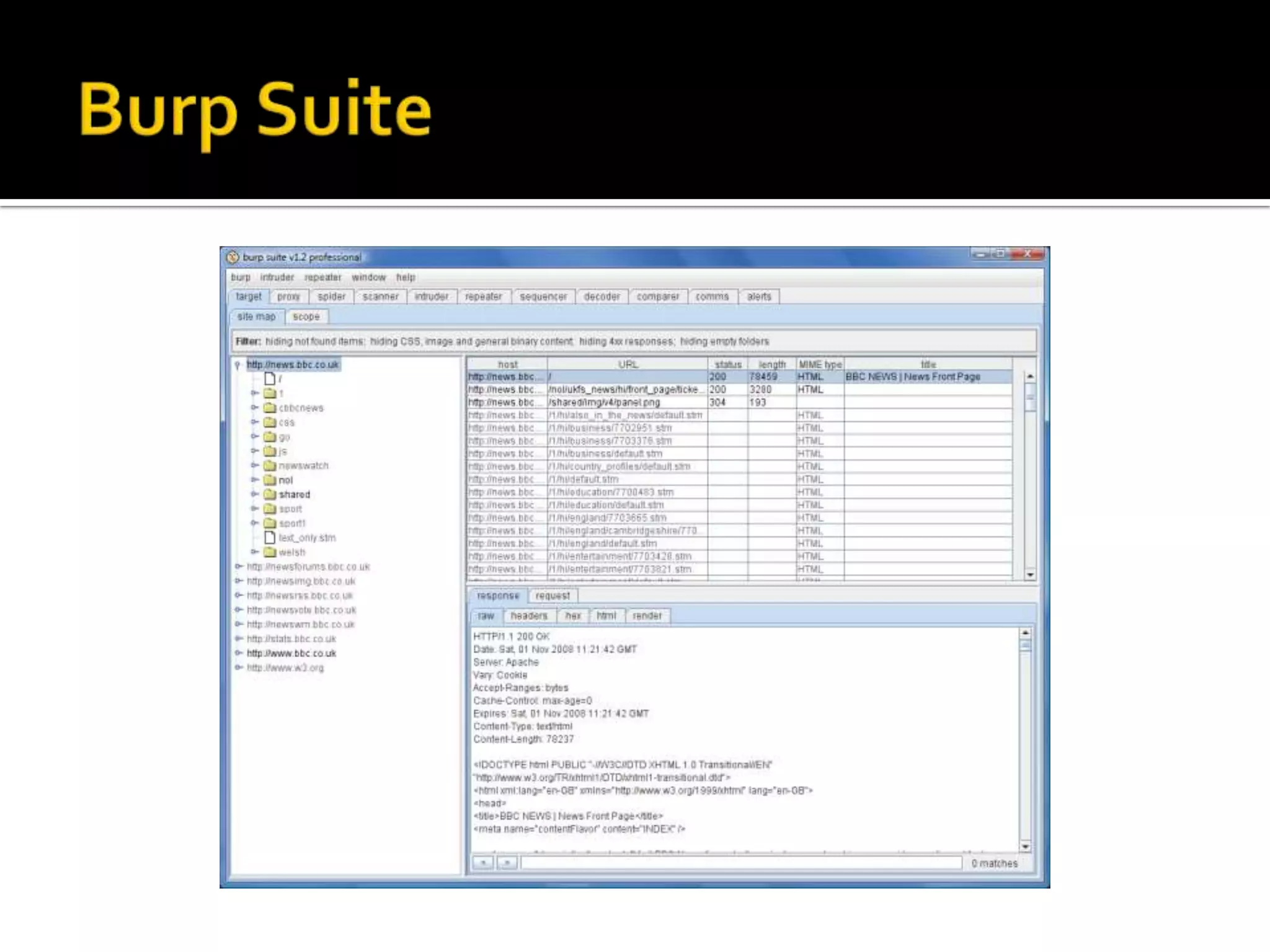Click the next match arrow button
The image size is (1270, 952).
point(507,863)
